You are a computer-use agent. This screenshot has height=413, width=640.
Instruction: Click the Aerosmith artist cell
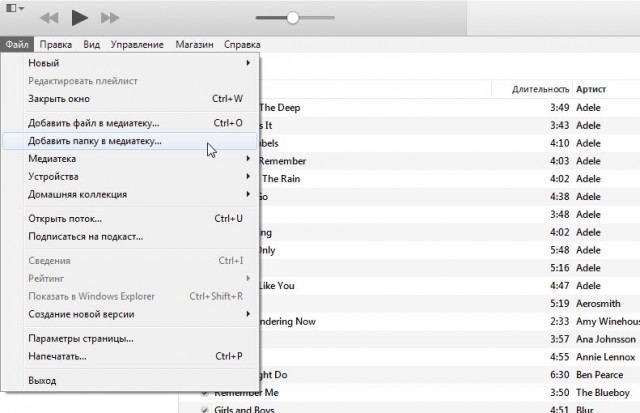pyautogui.click(x=598, y=304)
